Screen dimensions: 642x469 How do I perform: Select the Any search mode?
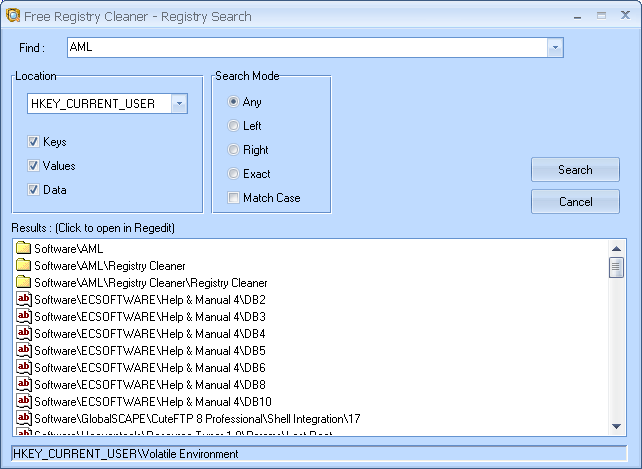point(233,102)
